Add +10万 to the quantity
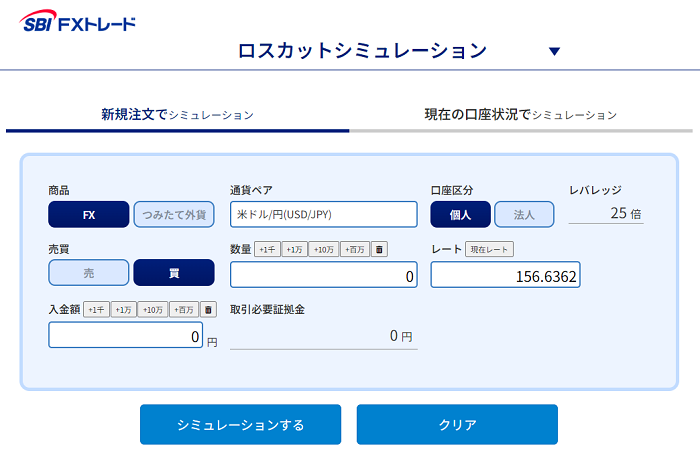This screenshot has height=466, width=700. [x=323, y=249]
